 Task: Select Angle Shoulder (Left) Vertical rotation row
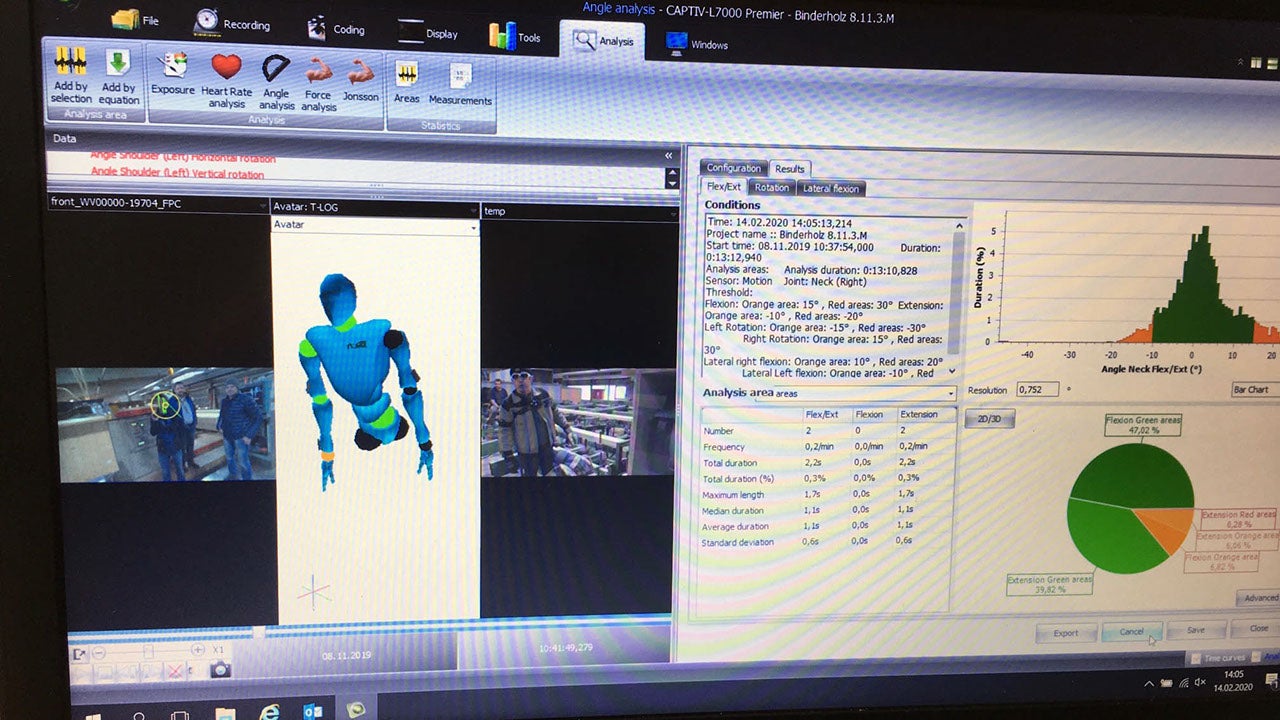pos(177,174)
